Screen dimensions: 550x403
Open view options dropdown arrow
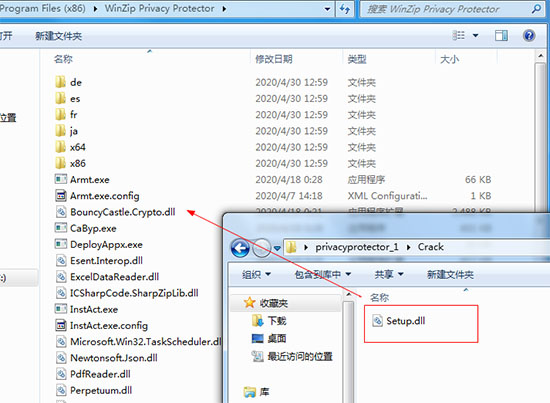point(476,35)
